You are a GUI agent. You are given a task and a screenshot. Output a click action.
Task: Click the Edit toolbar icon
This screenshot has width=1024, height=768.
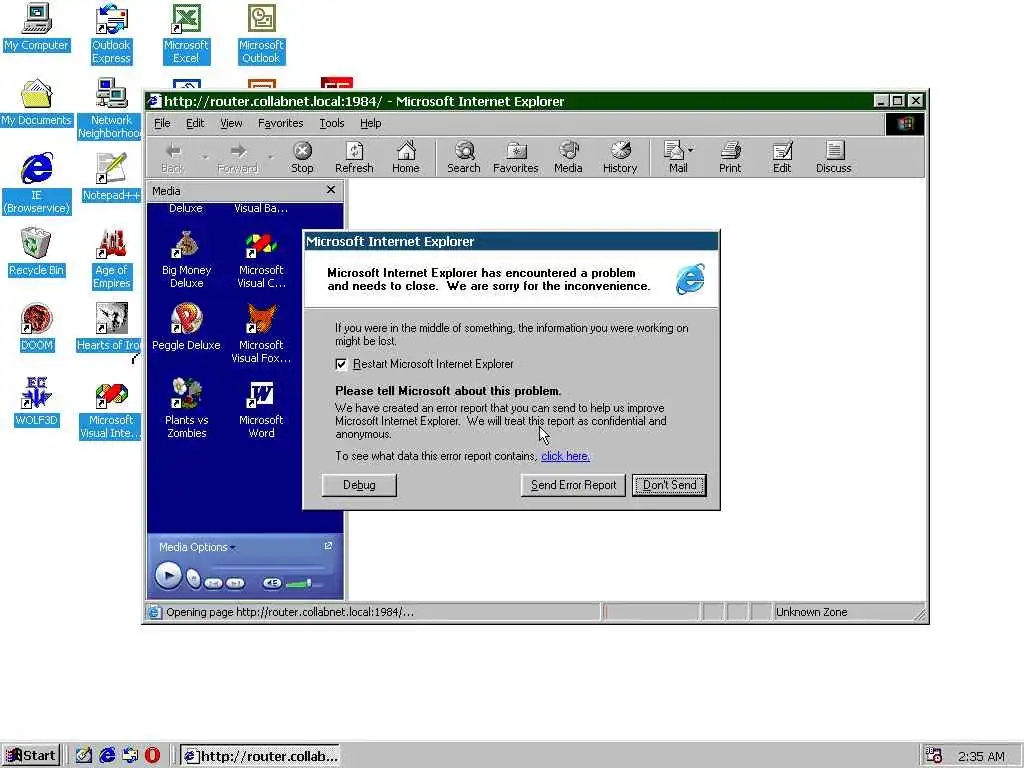pyautogui.click(x=782, y=157)
